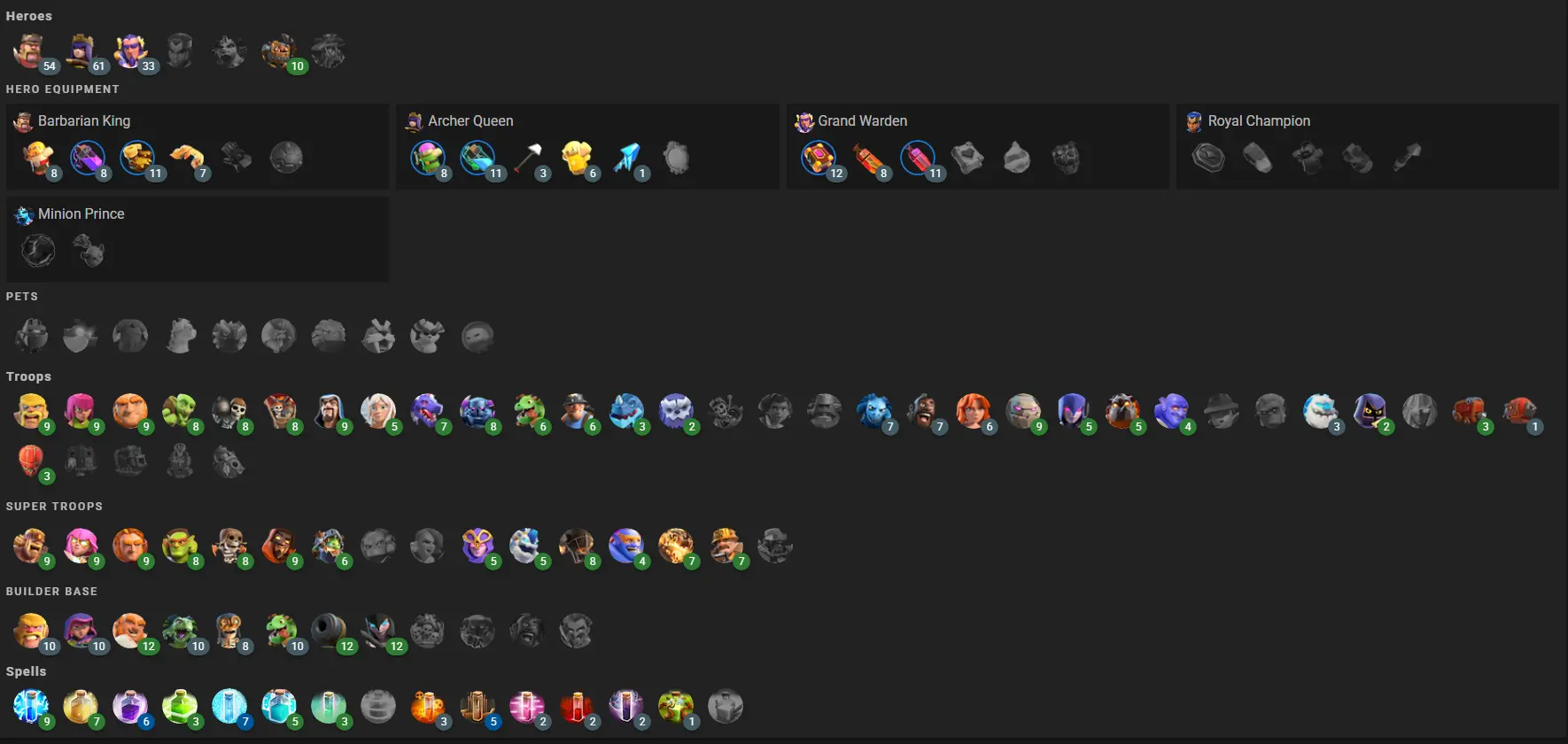Viewport: 1568px width, 744px height.
Task: Click the Giant Arrow equipment, level 3
Action: coord(527,158)
